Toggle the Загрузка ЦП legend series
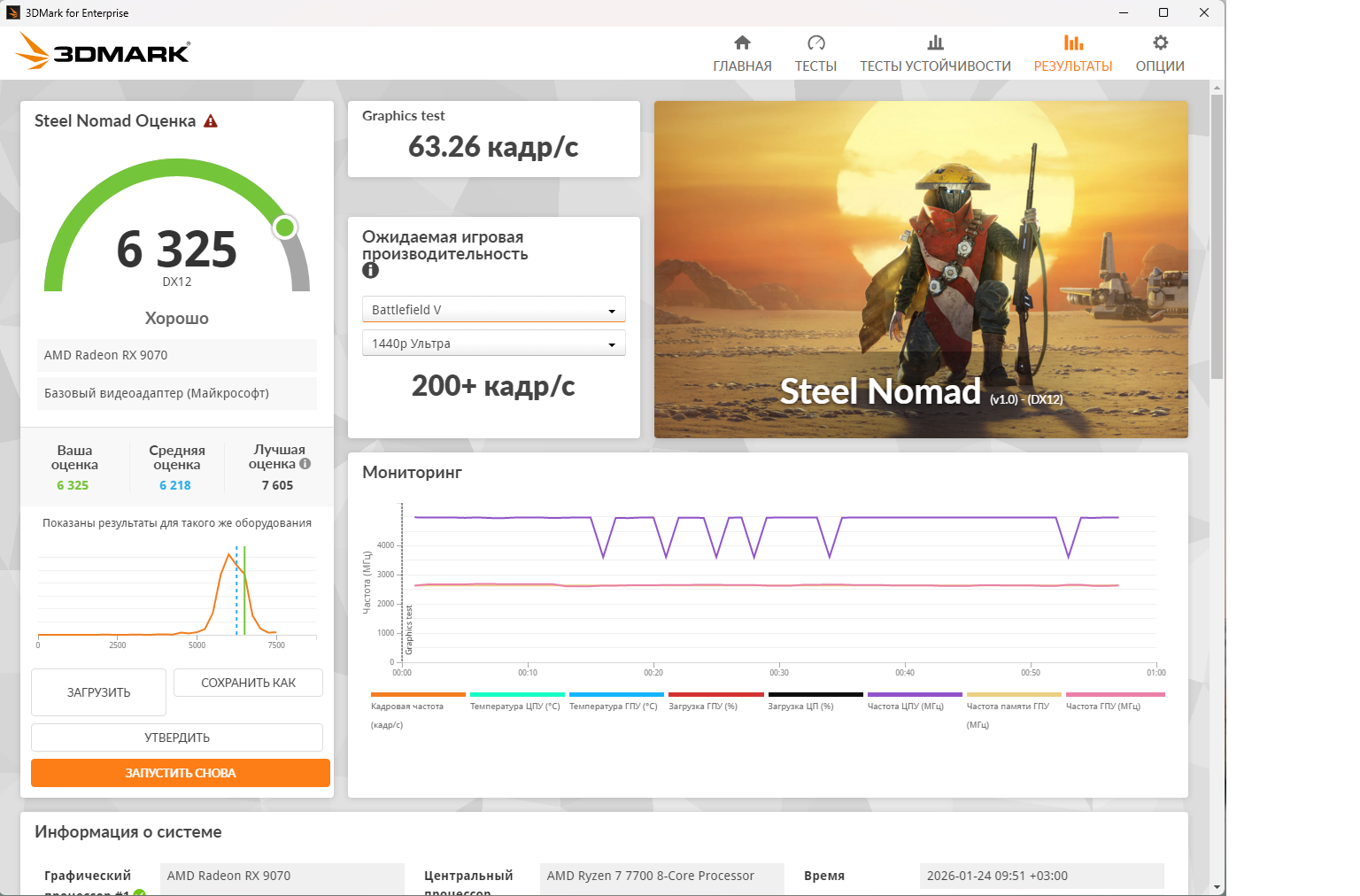 (x=815, y=702)
